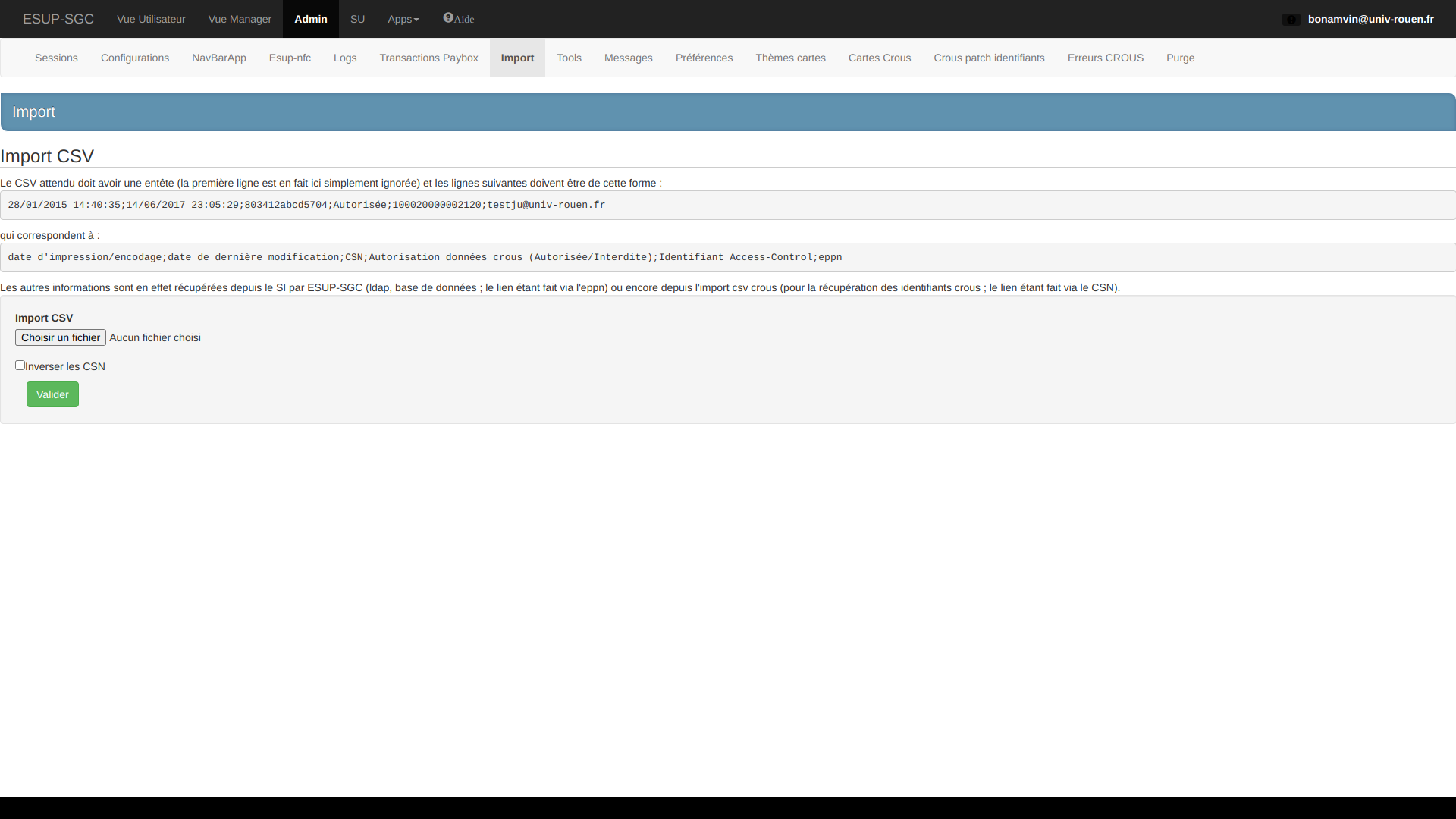Image resolution: width=1456 pixels, height=819 pixels.
Task: Go to Transactions Paybox tab
Action: (x=428, y=58)
